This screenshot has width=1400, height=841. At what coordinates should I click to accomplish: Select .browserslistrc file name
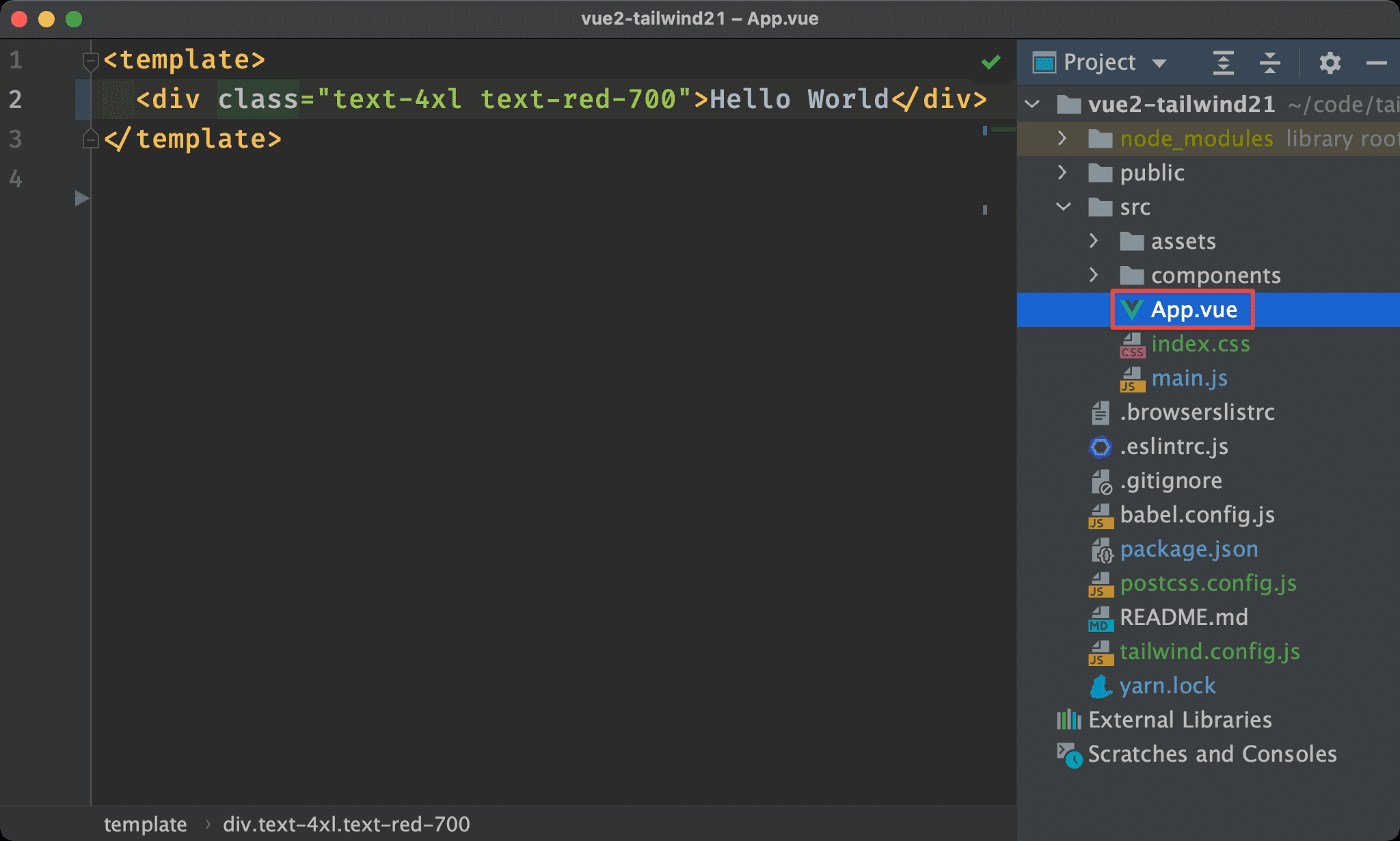1197,412
